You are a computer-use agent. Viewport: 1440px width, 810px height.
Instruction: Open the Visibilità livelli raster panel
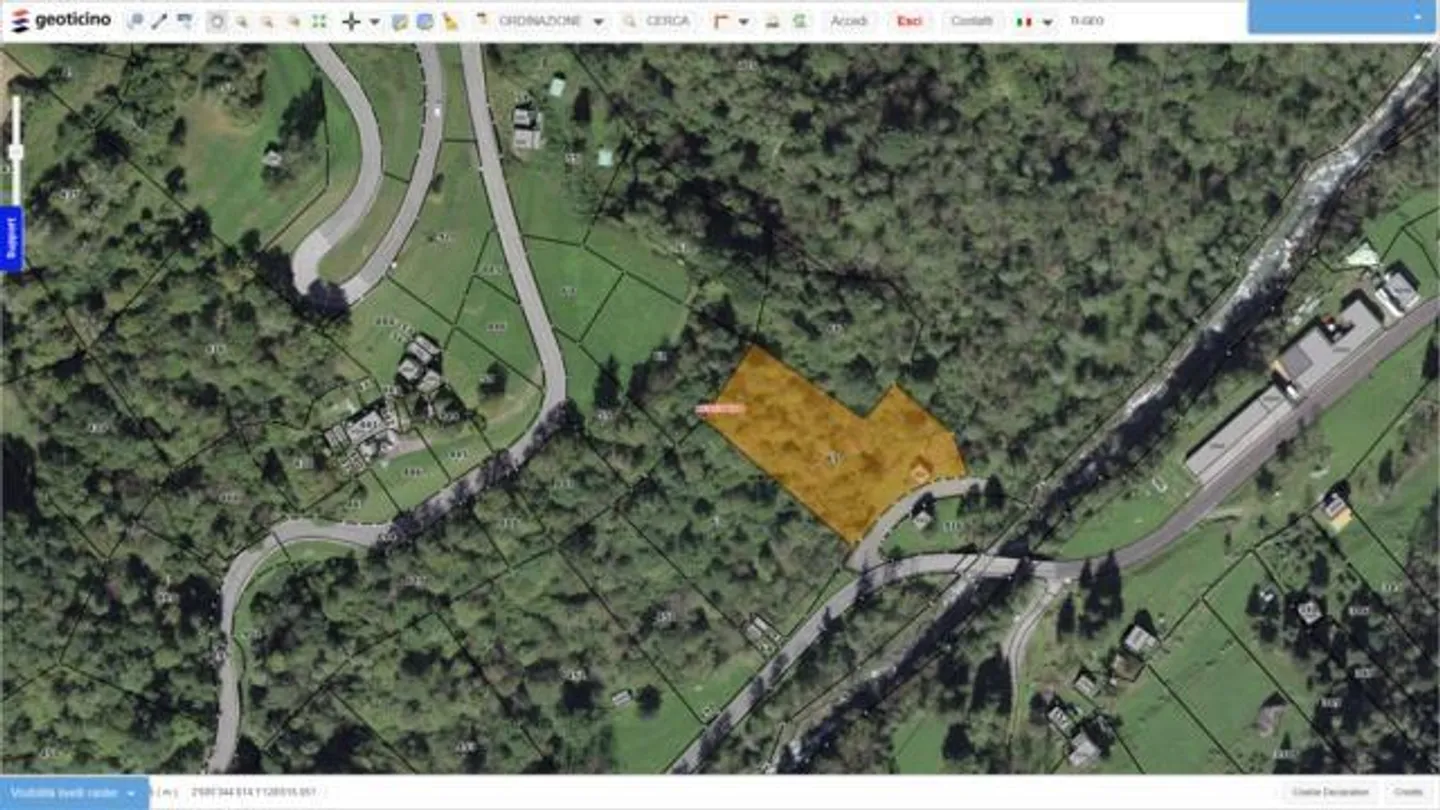click(x=74, y=793)
